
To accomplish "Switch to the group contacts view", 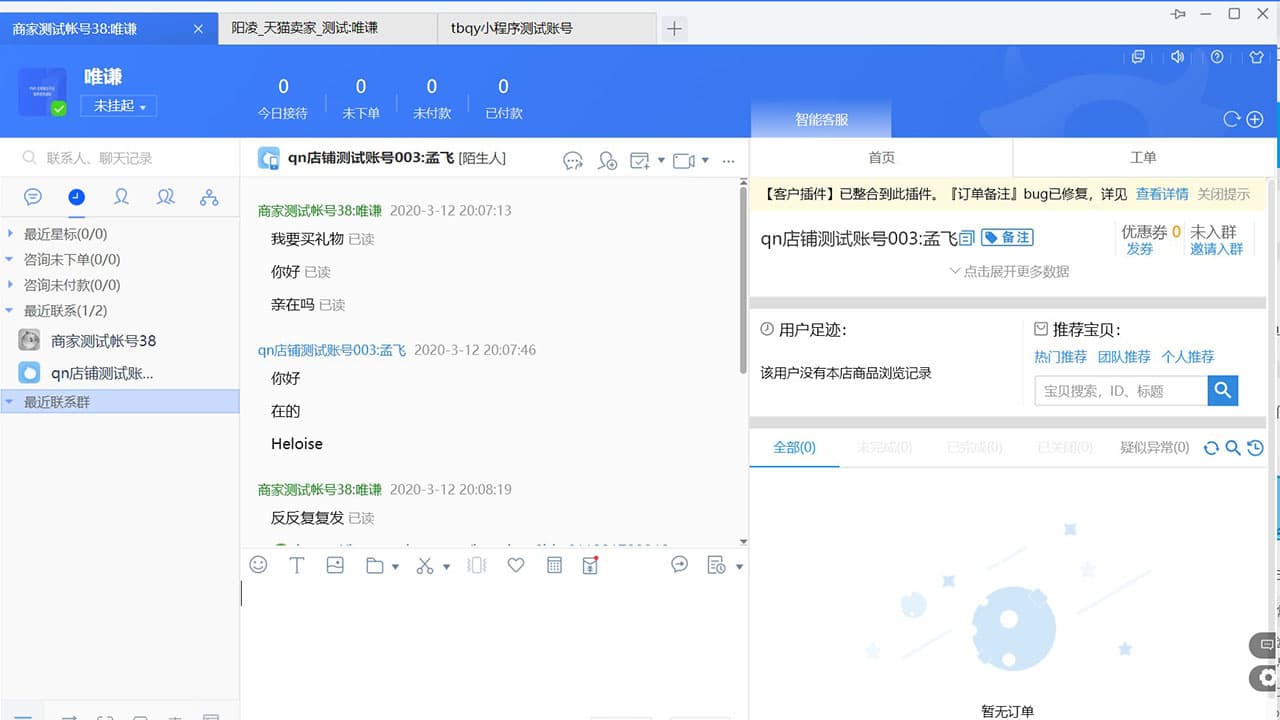I will [166, 197].
